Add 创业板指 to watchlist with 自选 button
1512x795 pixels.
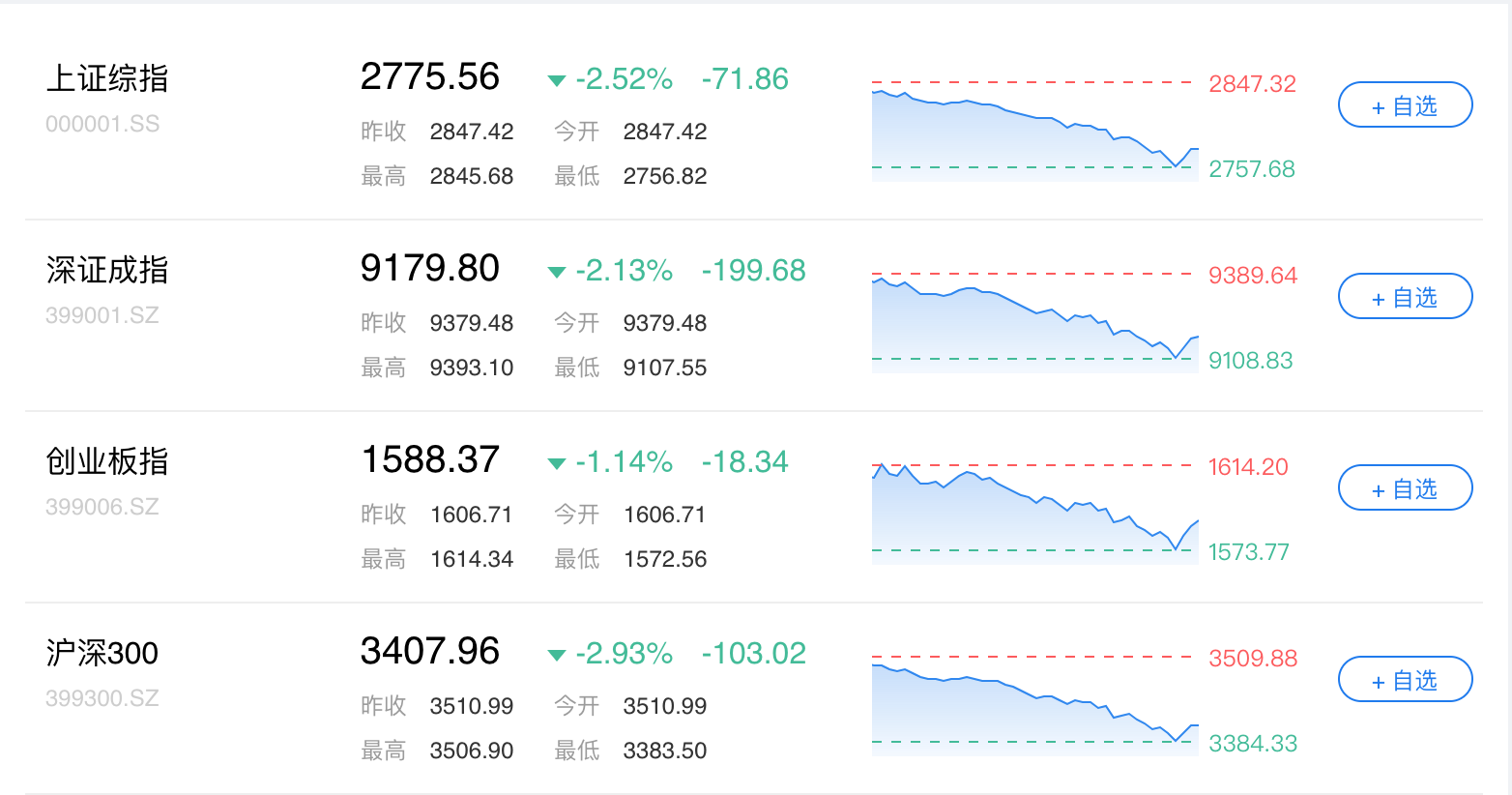[x=1405, y=488]
